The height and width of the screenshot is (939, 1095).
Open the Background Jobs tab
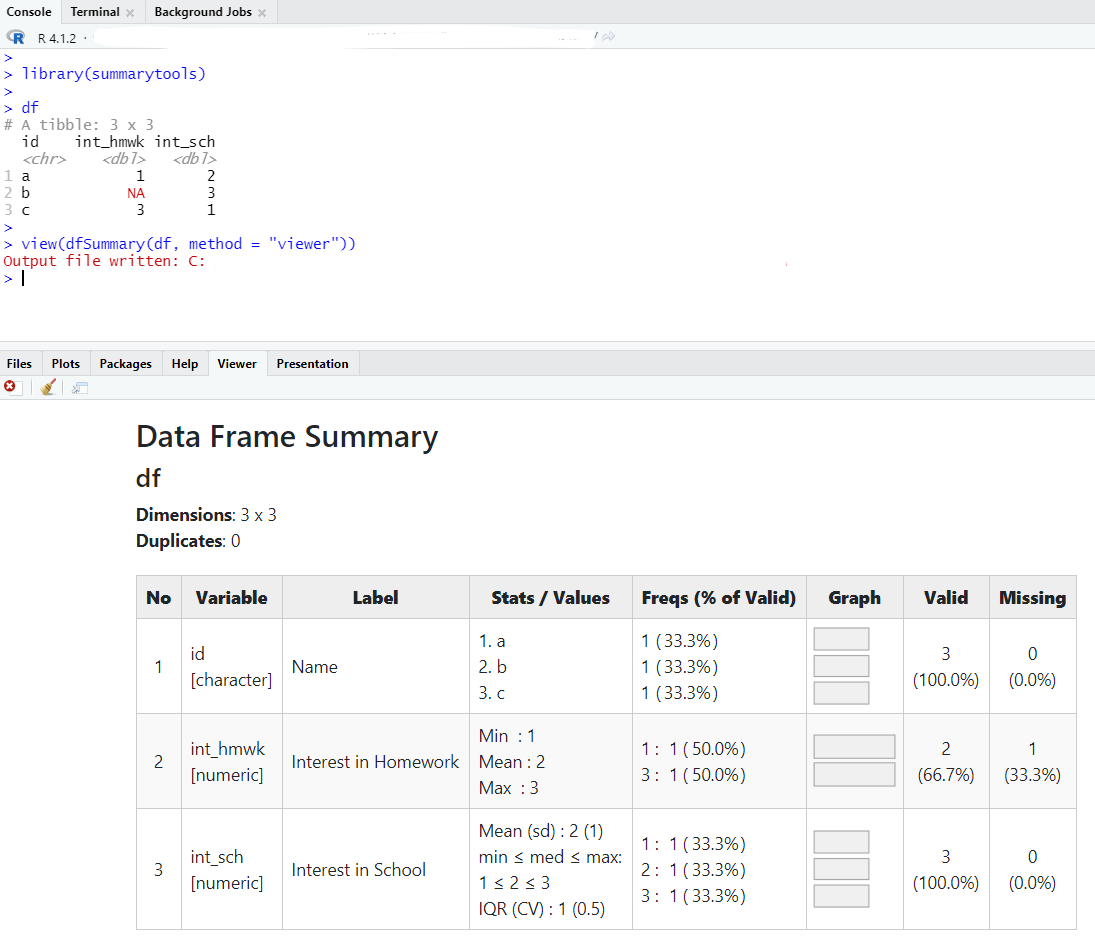203,12
